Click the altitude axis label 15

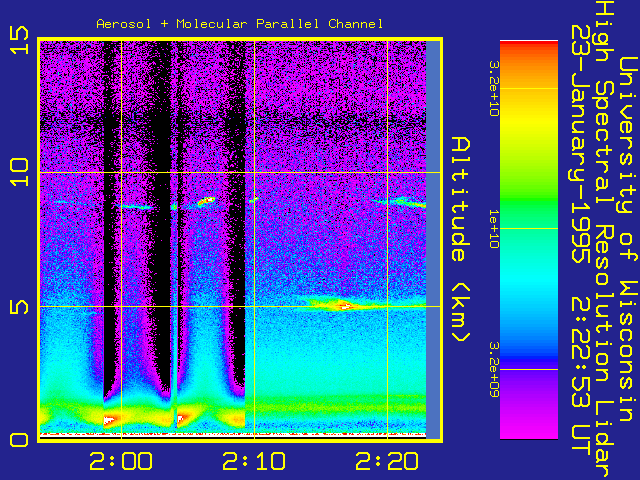coord(19,40)
